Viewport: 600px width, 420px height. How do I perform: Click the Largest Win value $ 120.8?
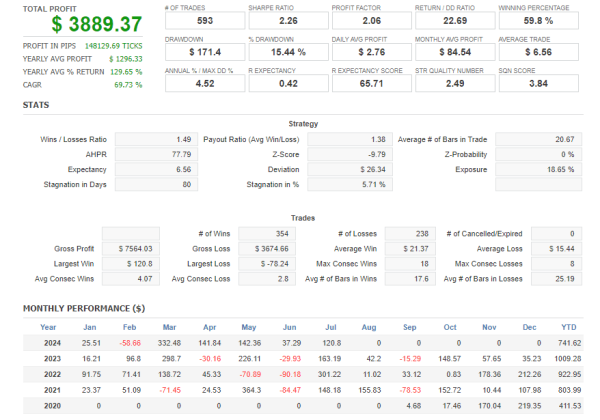[130, 264]
